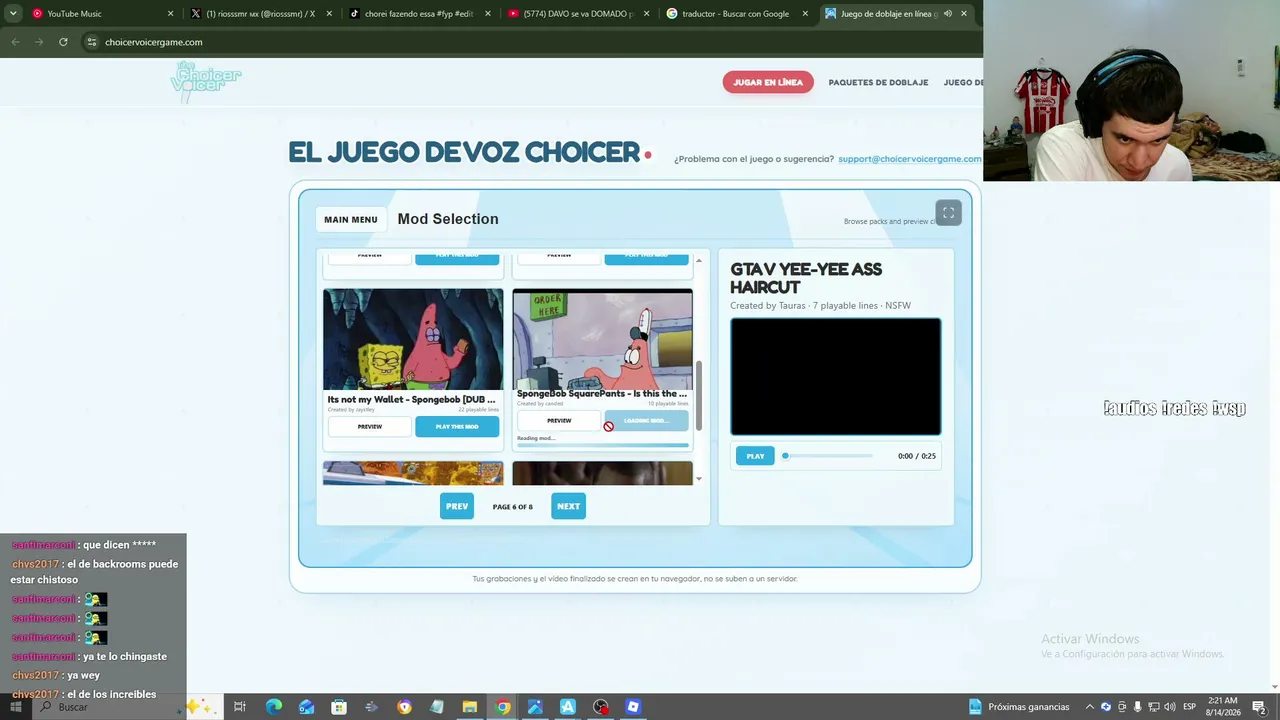Open the taskbar clock and date
The width and height of the screenshot is (1280, 720).
click(1222, 707)
